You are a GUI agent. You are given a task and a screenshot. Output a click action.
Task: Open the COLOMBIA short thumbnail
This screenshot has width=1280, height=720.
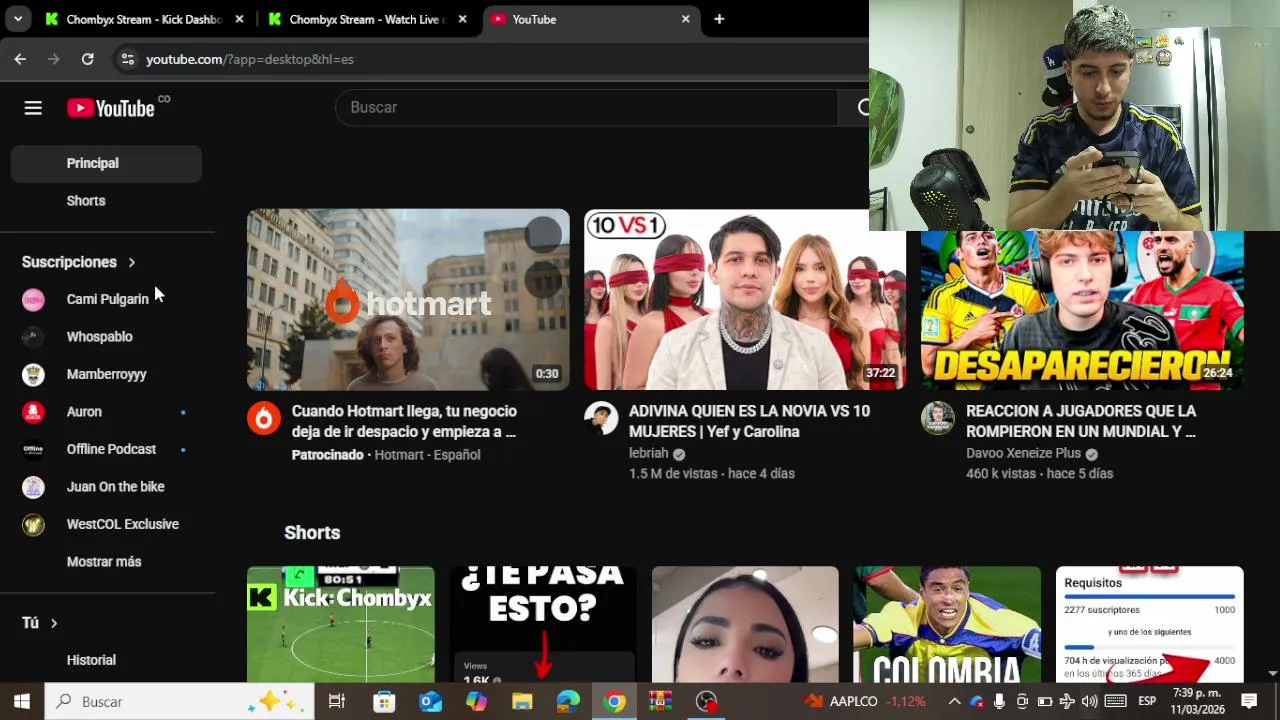(x=947, y=624)
